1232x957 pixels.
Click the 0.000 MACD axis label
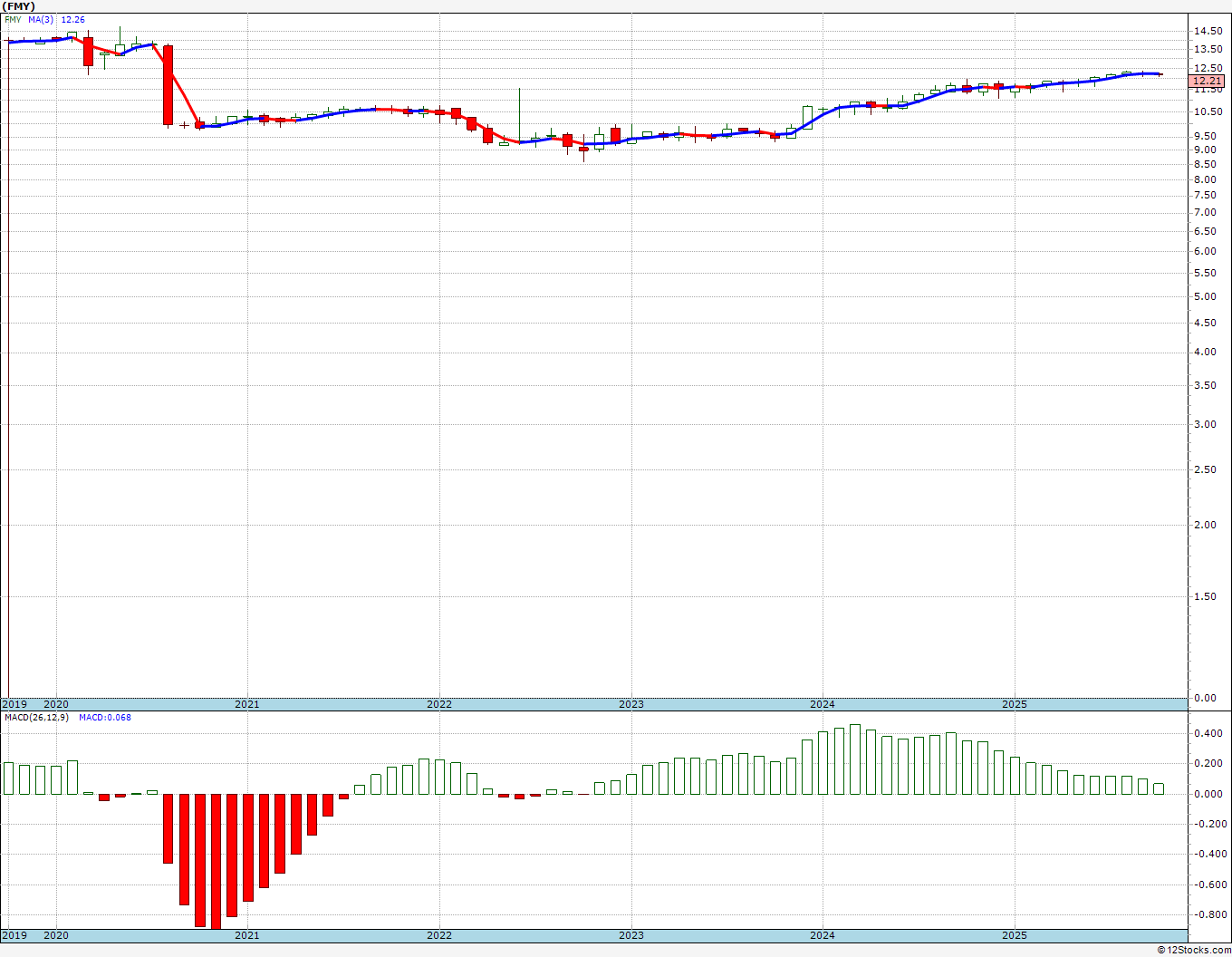(x=1208, y=795)
